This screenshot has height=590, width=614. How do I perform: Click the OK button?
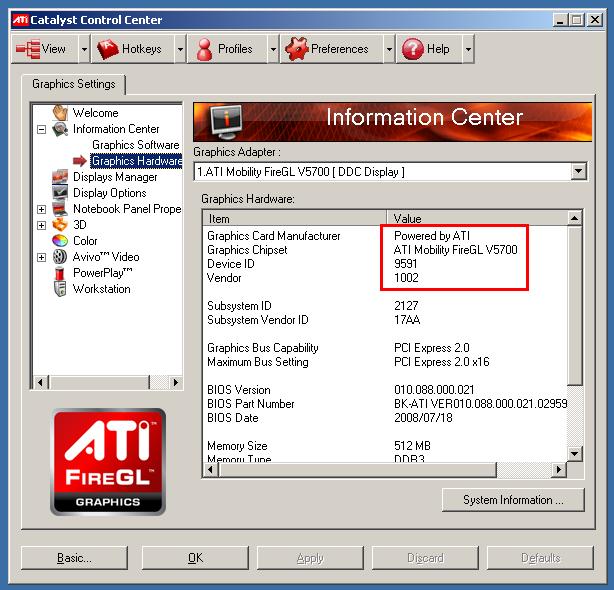point(195,558)
